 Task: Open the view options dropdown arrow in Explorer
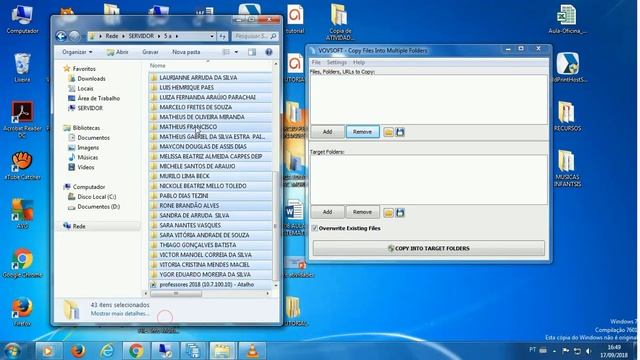click(x=236, y=52)
